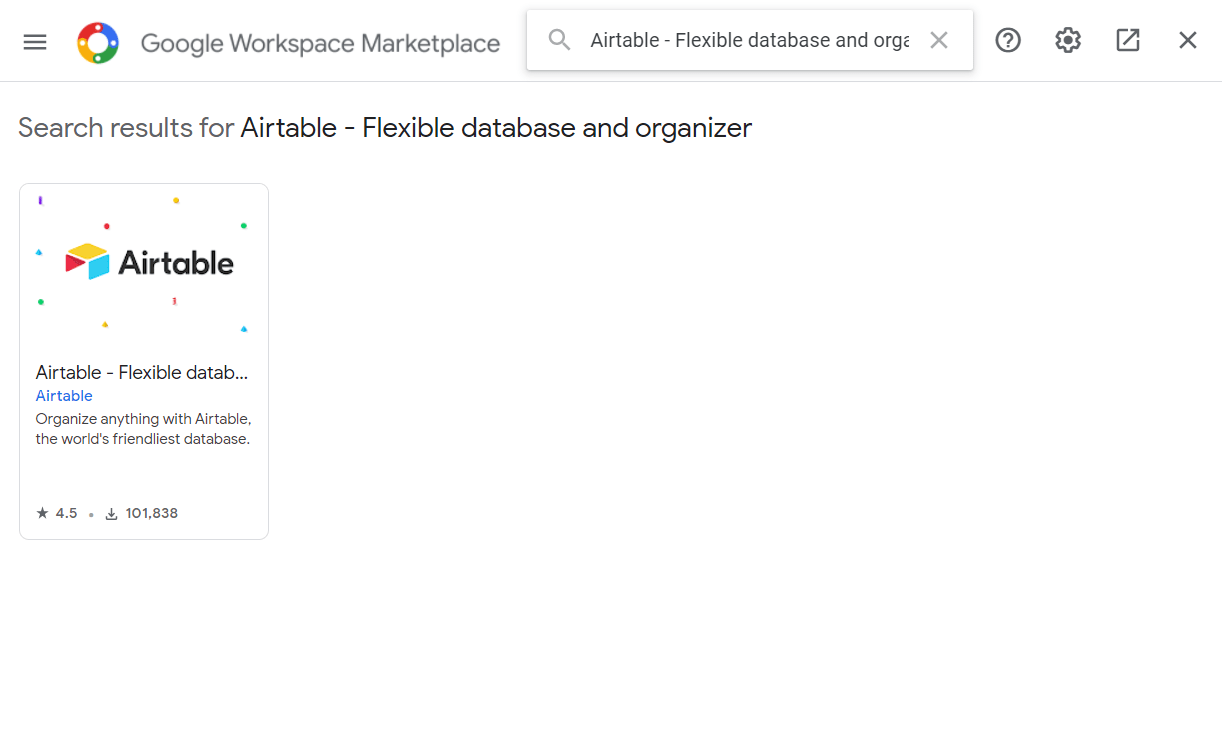The image size is (1222, 743).
Task: Open Marketplace in new window icon
Action: (x=1128, y=40)
